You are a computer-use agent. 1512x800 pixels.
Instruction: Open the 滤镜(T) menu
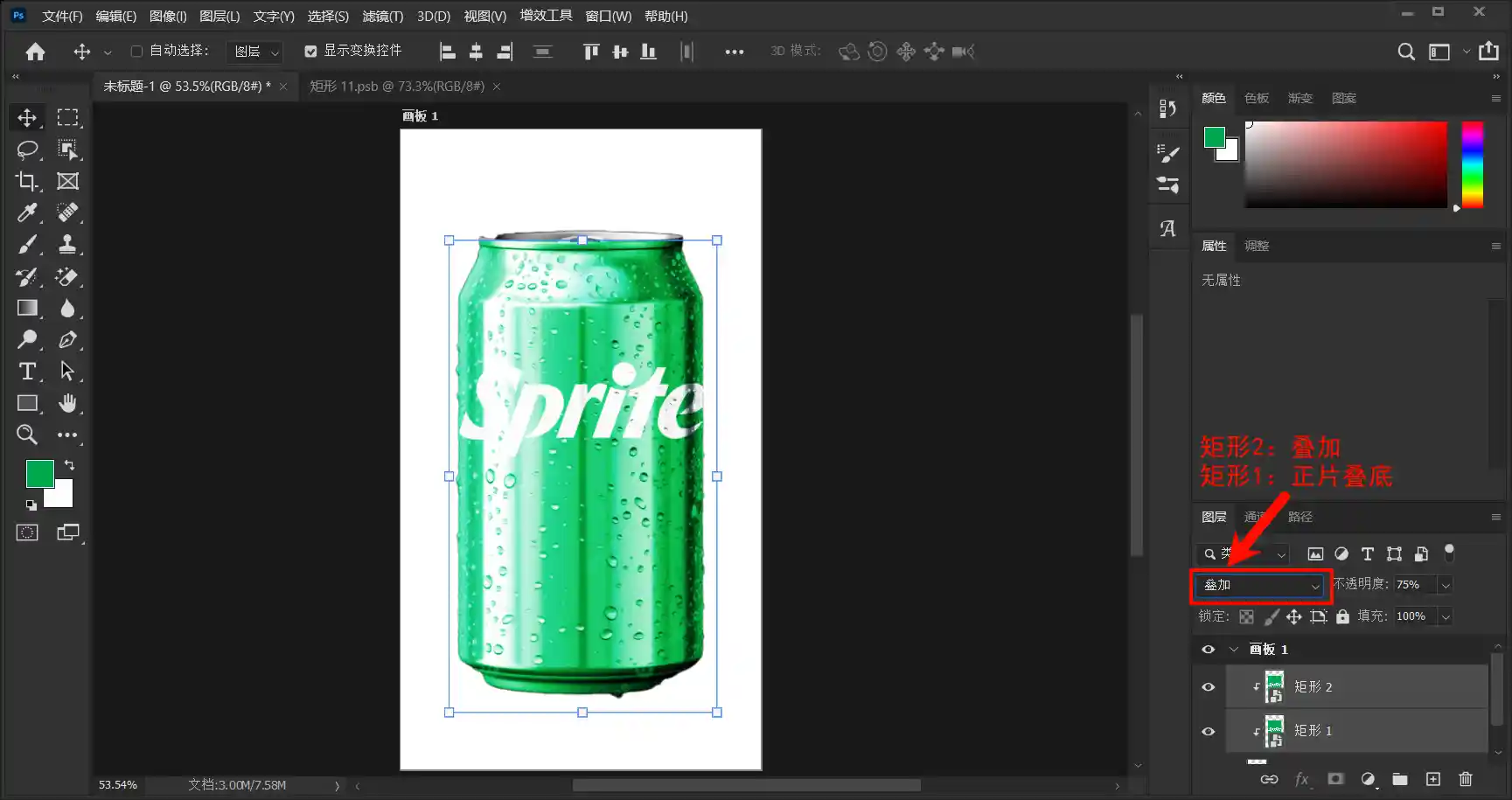pos(383,16)
